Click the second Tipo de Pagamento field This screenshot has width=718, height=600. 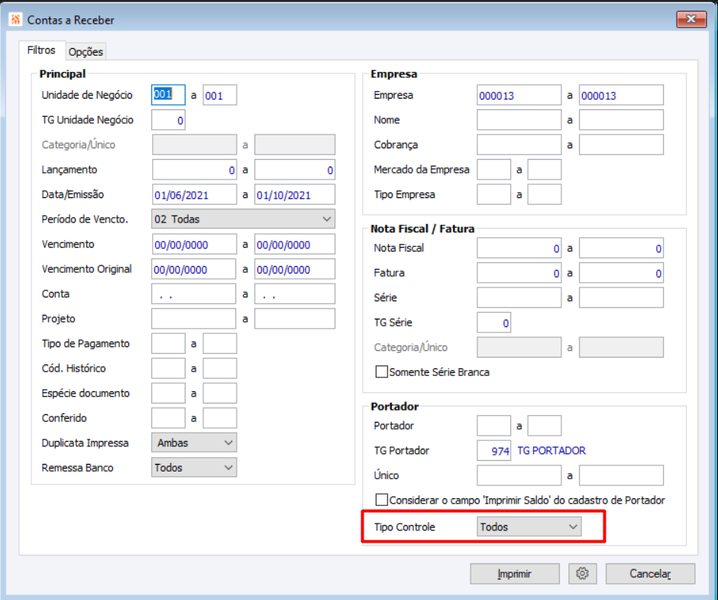click(220, 344)
